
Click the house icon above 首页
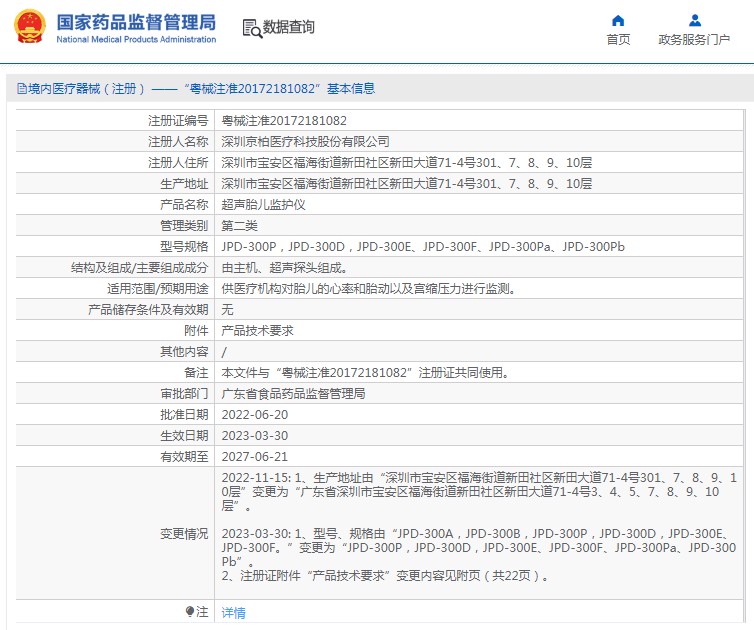[x=618, y=20]
